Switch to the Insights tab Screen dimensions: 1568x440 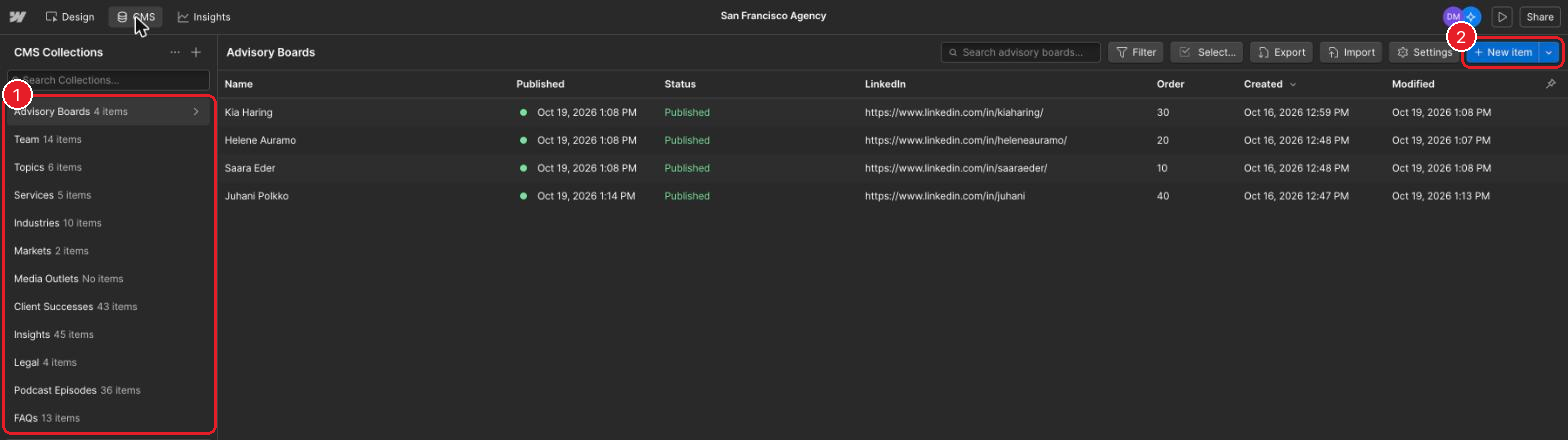[x=204, y=17]
